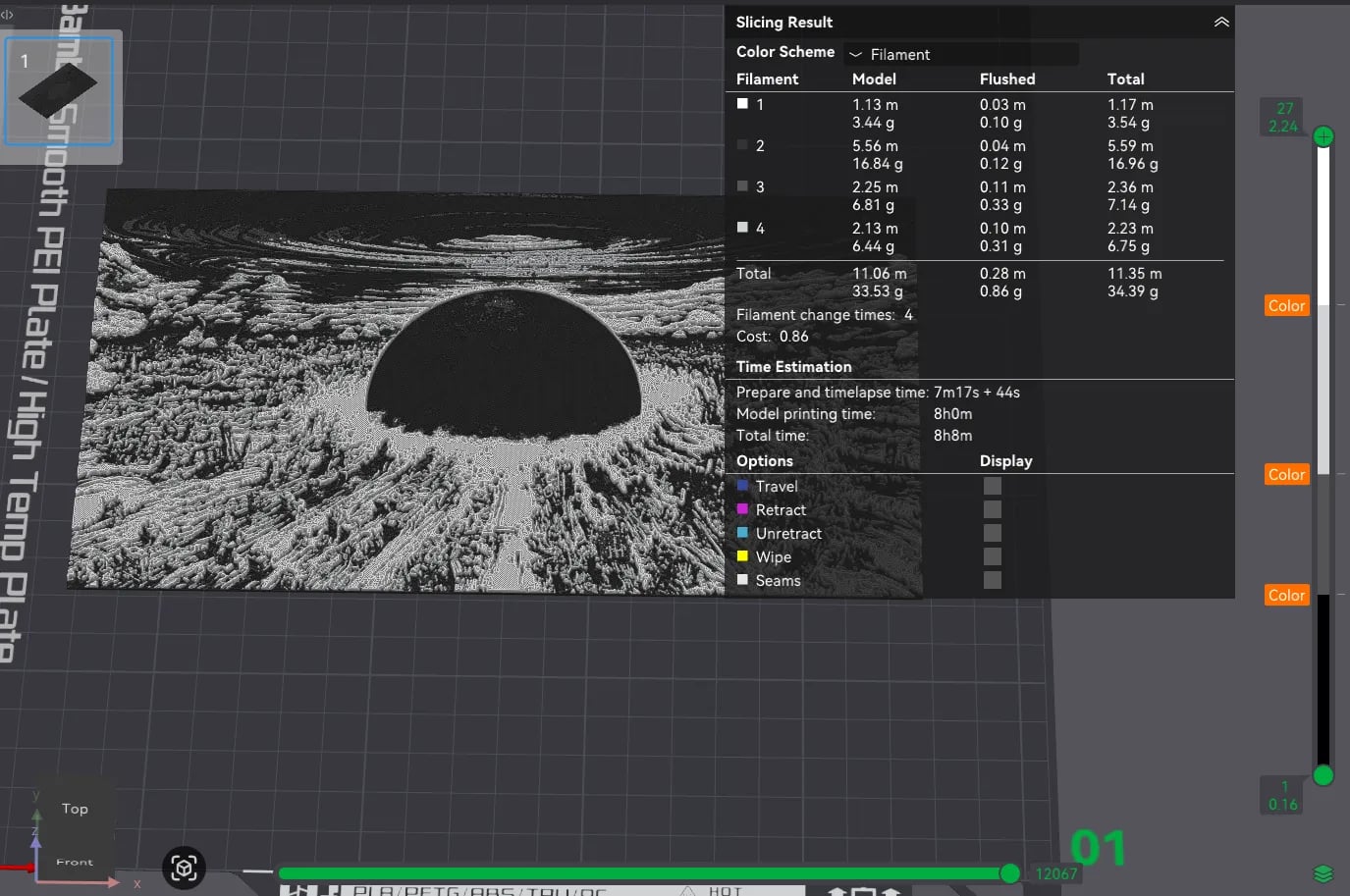The image size is (1350, 896).
Task: Select plate 1 thumbnail
Action: 59,90
